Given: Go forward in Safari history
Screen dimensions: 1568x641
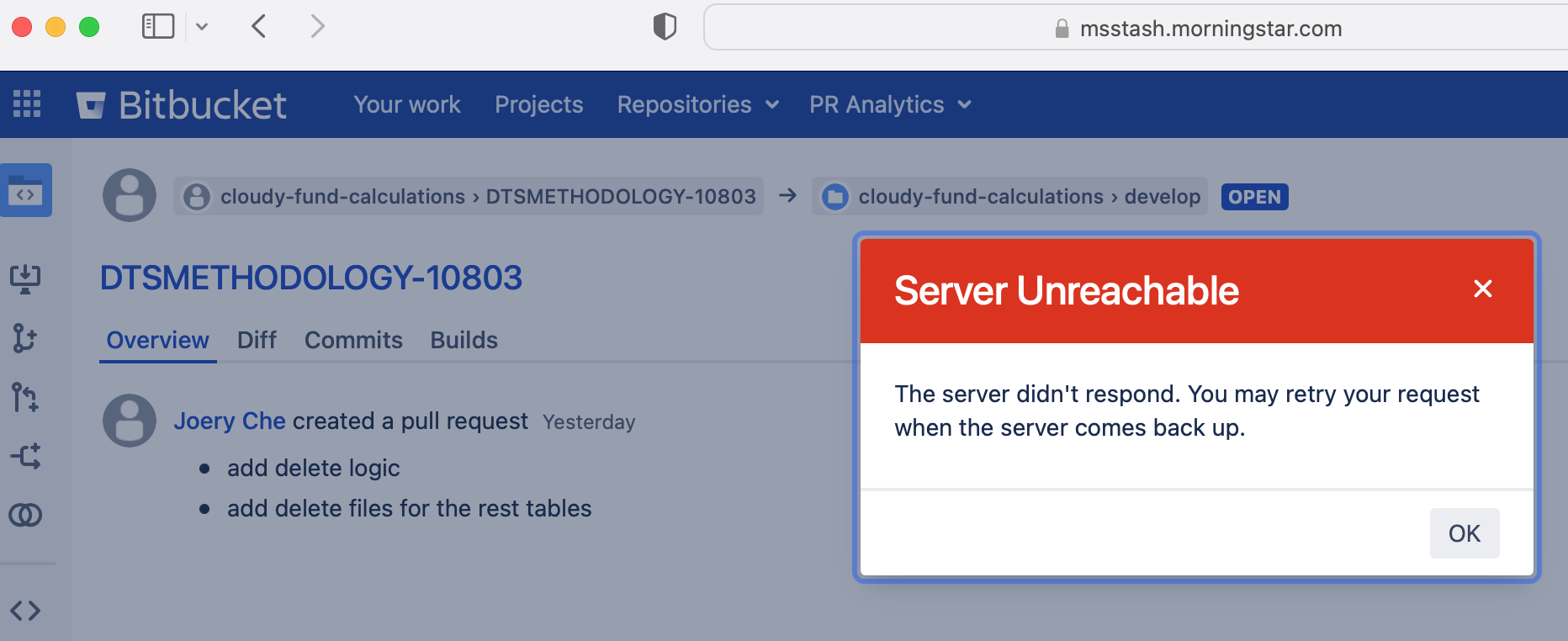Looking at the screenshot, I should (x=317, y=26).
